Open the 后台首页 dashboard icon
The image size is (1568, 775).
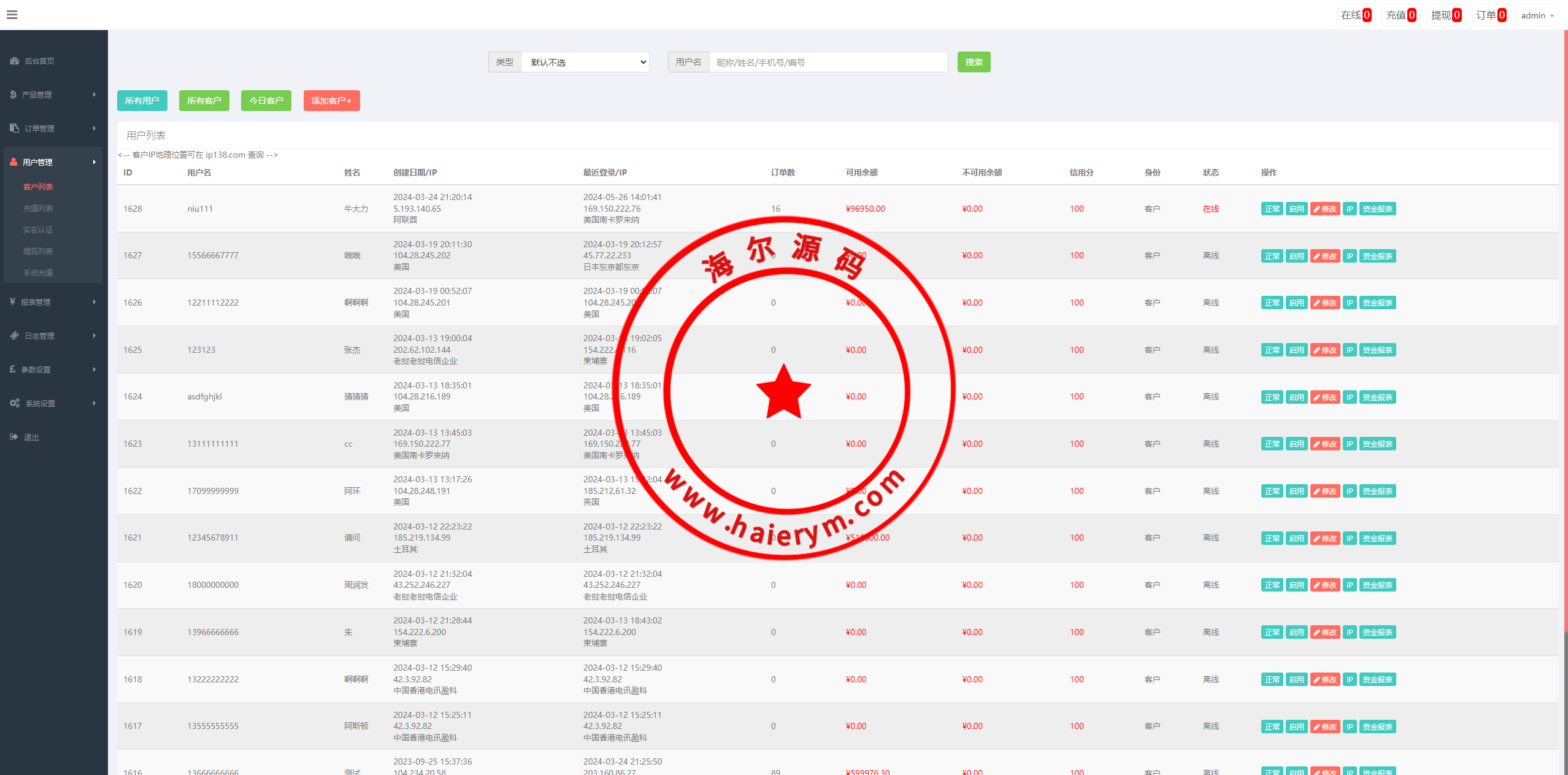pos(15,61)
